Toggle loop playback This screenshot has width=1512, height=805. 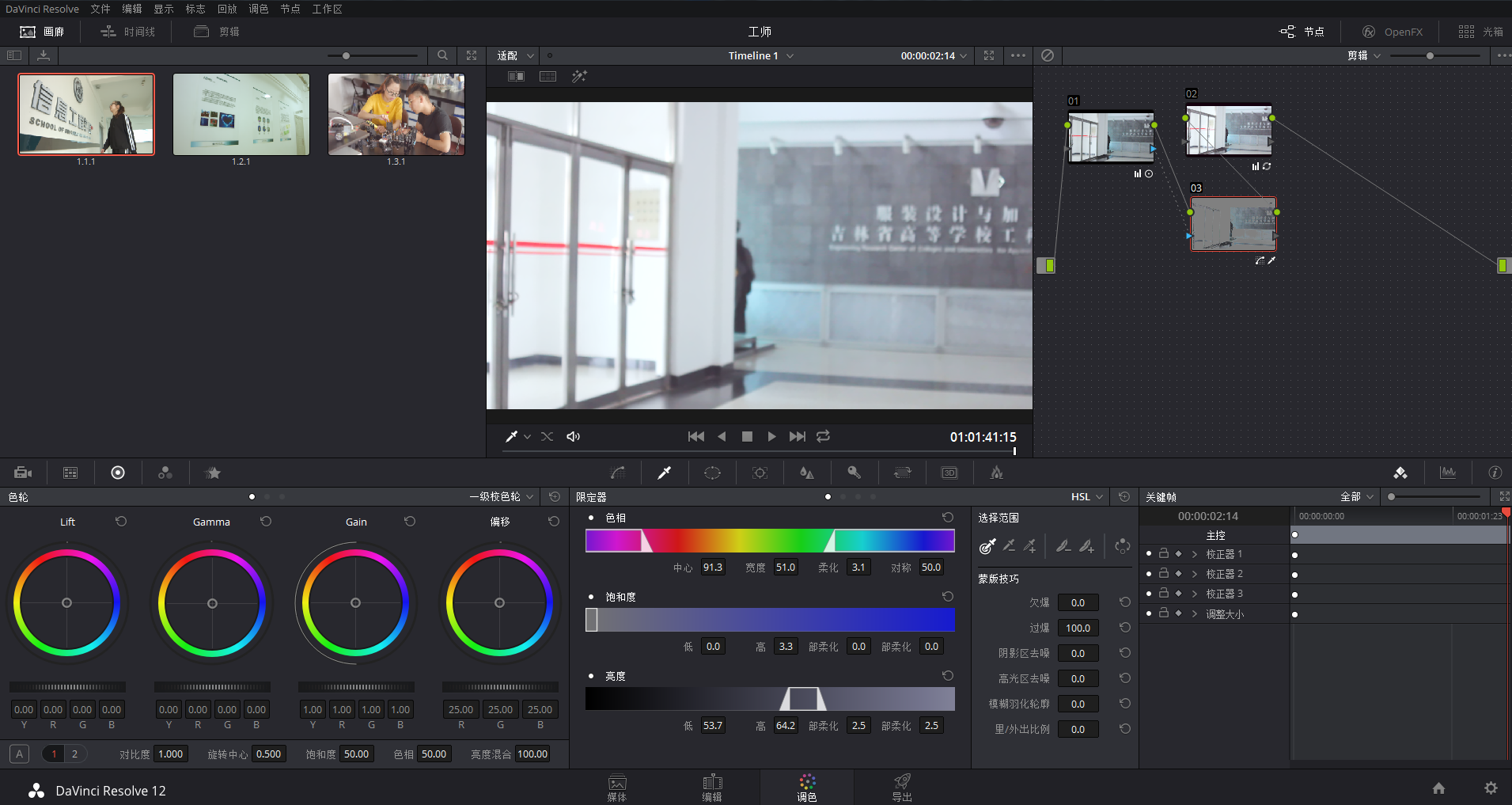coord(823,436)
